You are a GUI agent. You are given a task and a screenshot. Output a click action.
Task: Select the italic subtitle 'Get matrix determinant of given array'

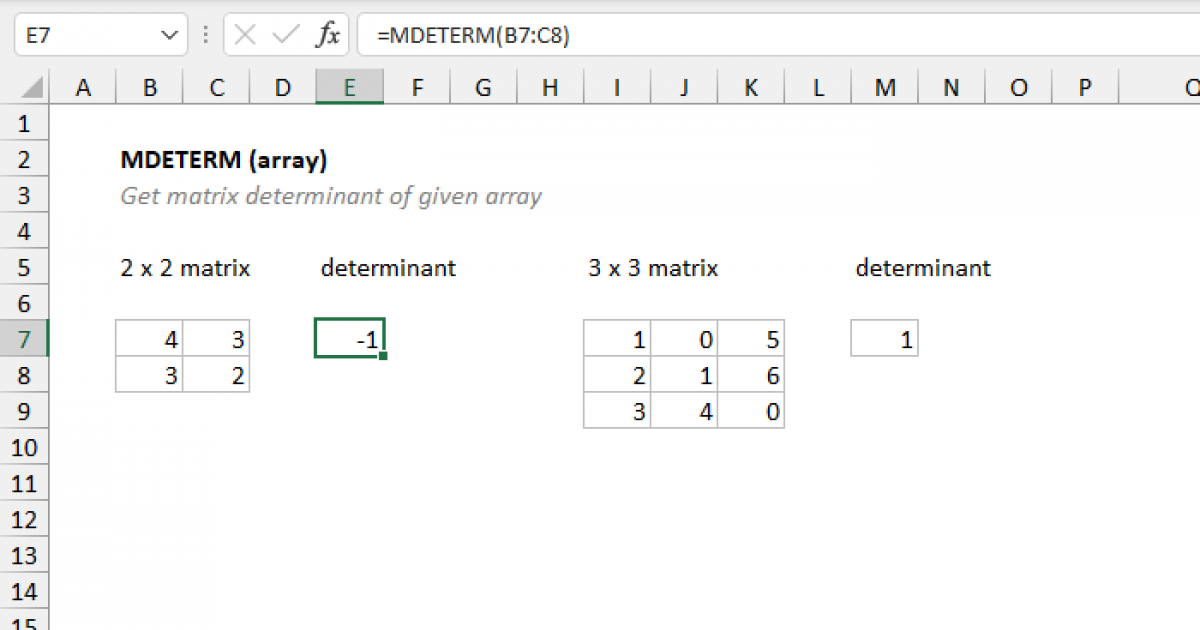[330, 195]
